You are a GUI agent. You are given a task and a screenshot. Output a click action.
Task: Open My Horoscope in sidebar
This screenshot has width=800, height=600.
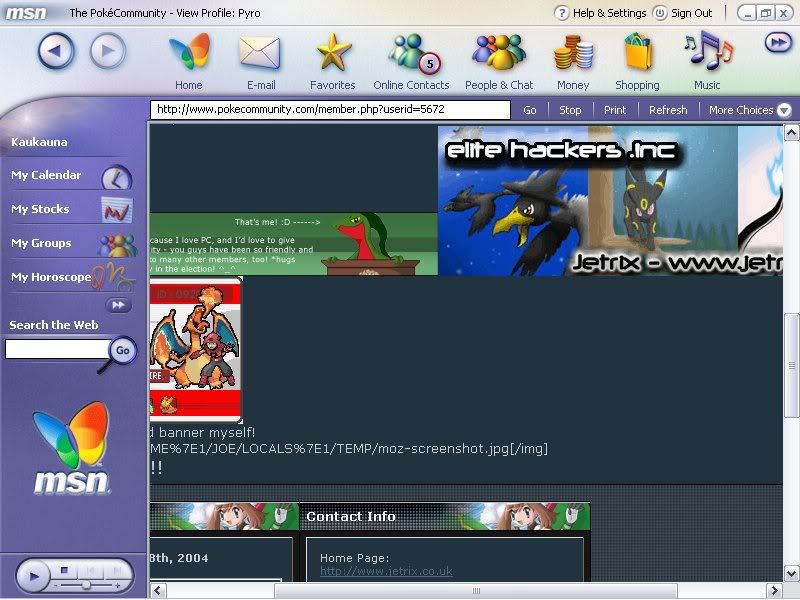51,277
